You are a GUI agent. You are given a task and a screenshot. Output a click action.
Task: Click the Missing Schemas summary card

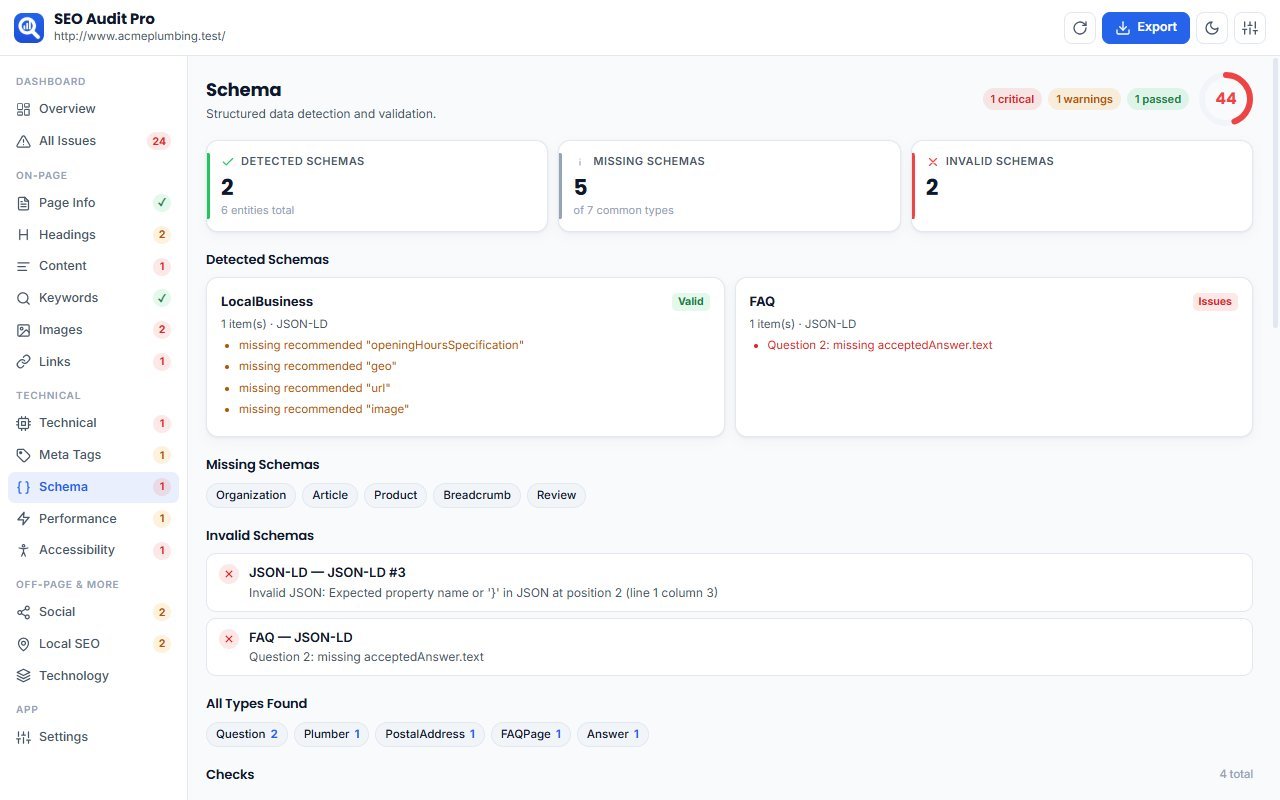729,186
